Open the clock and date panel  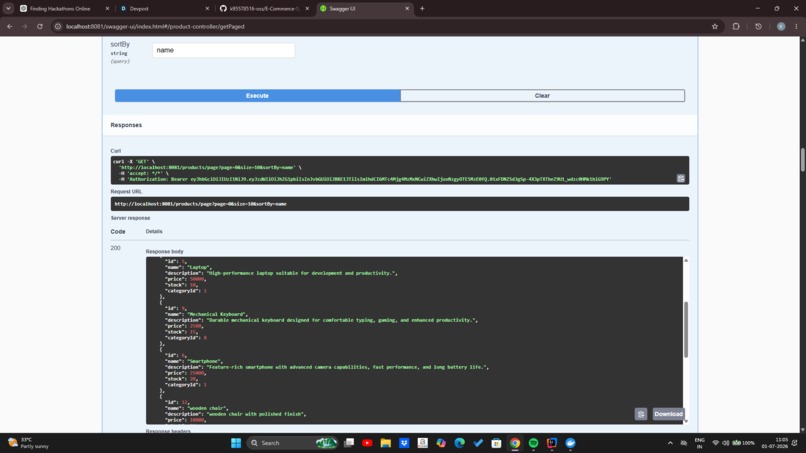click(x=775, y=443)
